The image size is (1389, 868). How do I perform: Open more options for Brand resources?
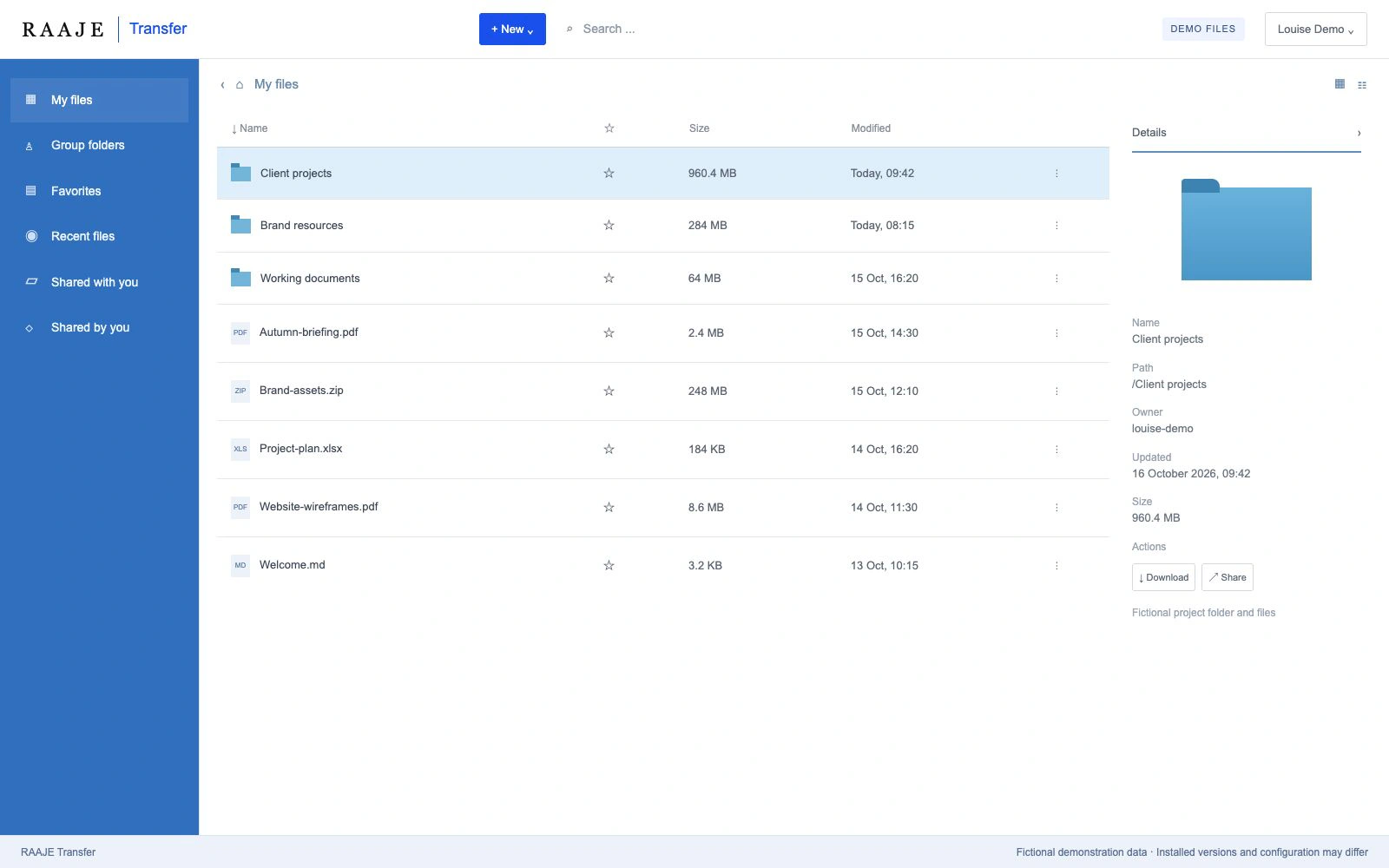click(x=1057, y=226)
